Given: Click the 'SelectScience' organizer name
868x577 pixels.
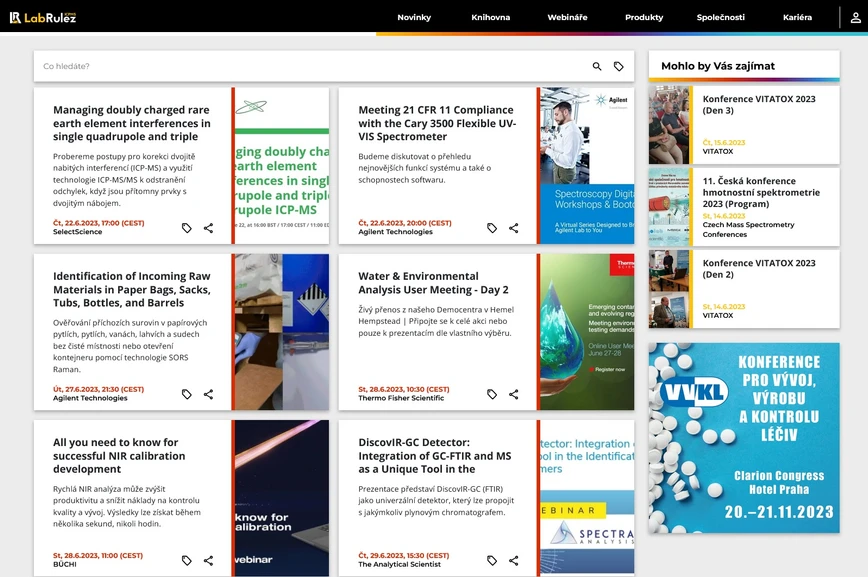Looking at the screenshot, I should pos(78,232).
